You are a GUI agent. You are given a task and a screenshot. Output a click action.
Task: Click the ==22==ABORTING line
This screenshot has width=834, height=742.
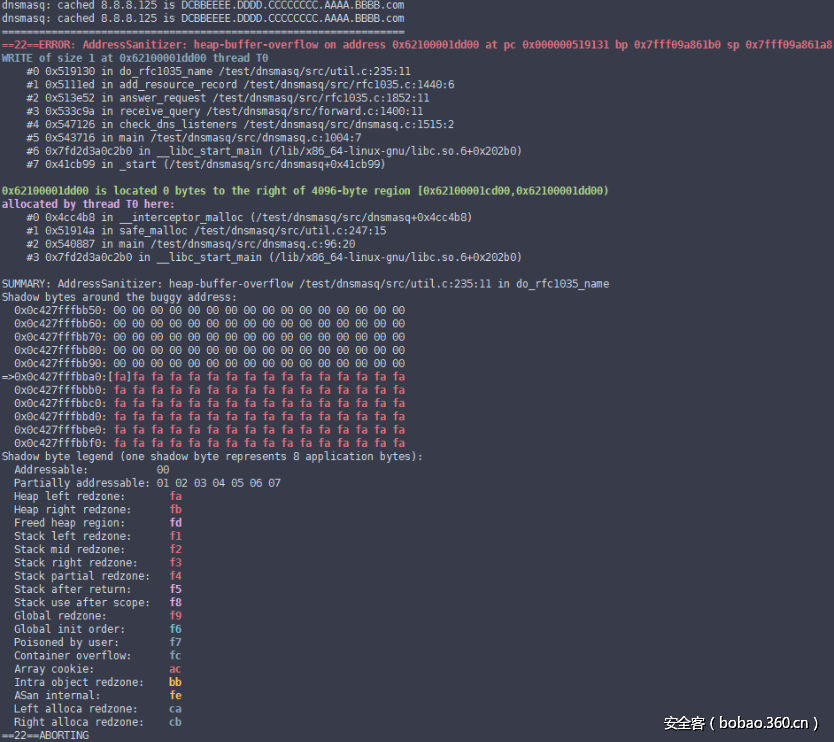pyautogui.click(x=45, y=735)
